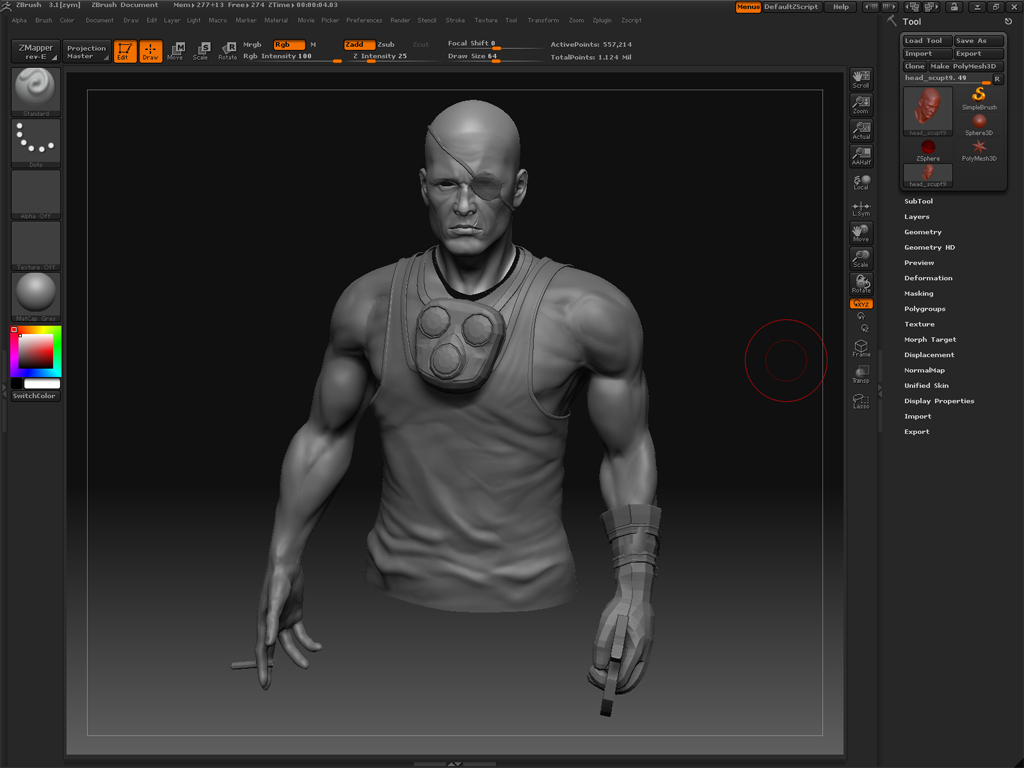Select the Rotate mode button in top shelf
This screenshot has height=768, width=1024.
point(227,51)
